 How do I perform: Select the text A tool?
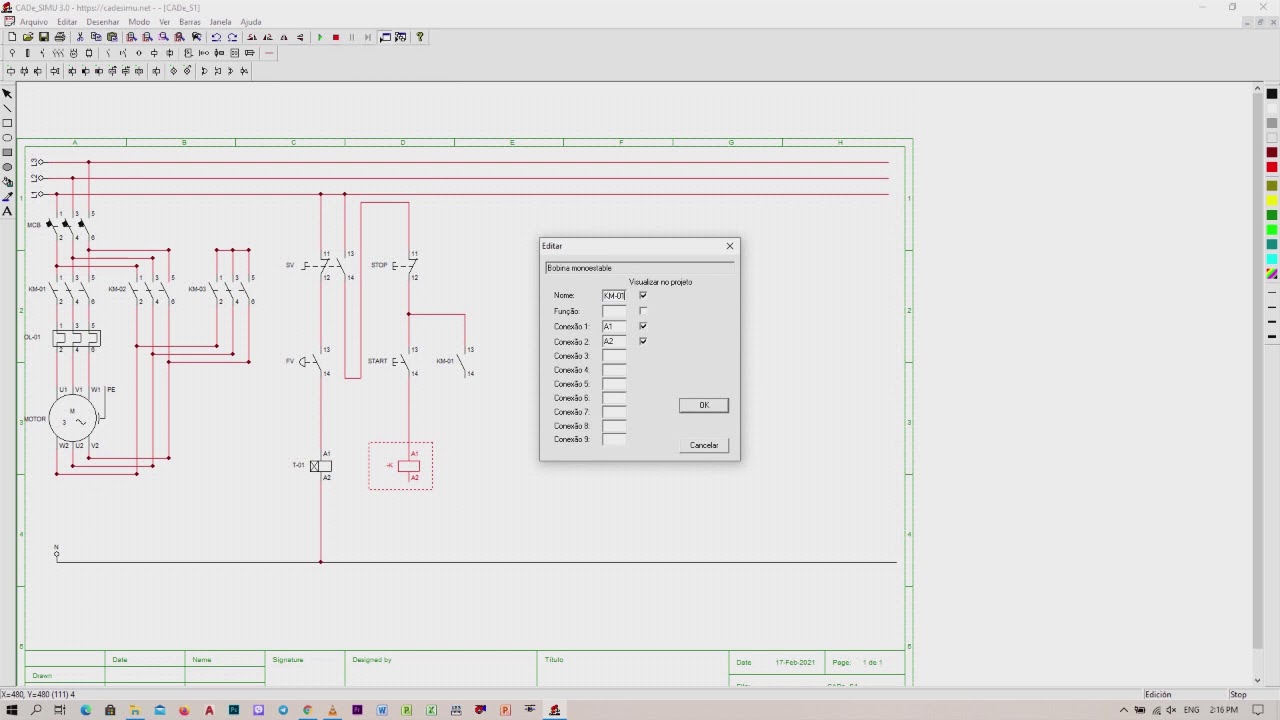[x=7, y=211]
